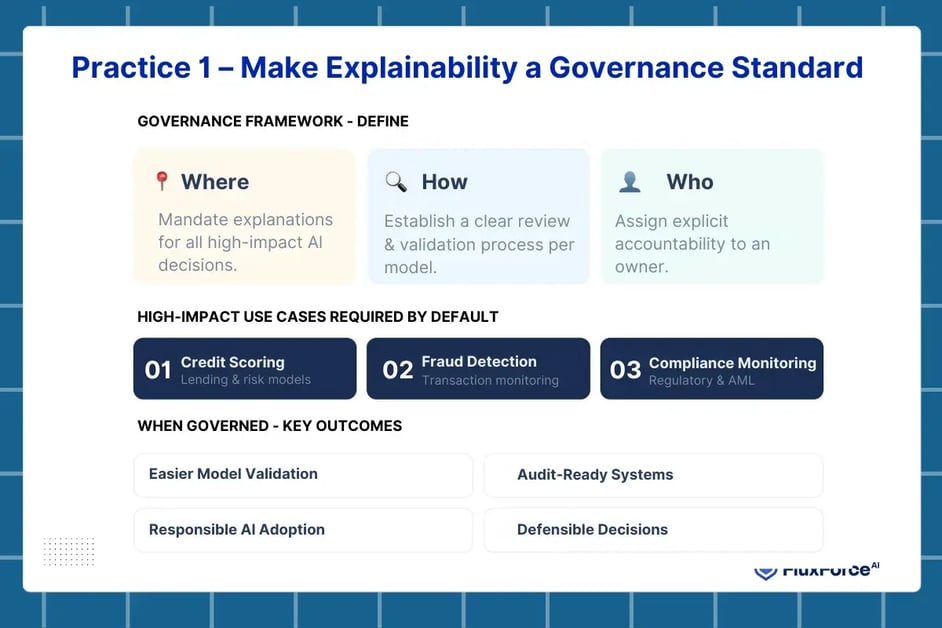Click the When Governed - Key Outcomes heading
942x628 pixels.
[x=270, y=426]
